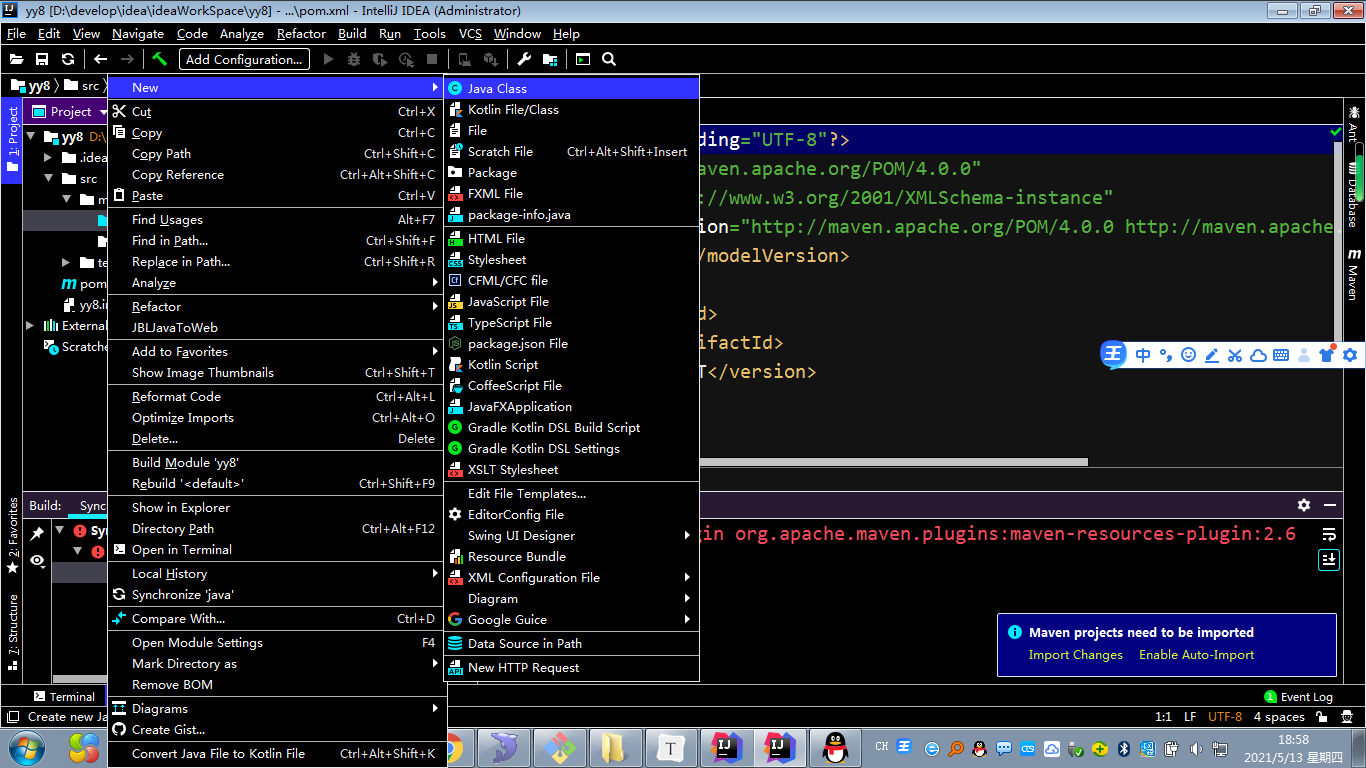Click the editor horizontal scrollbar

893,462
